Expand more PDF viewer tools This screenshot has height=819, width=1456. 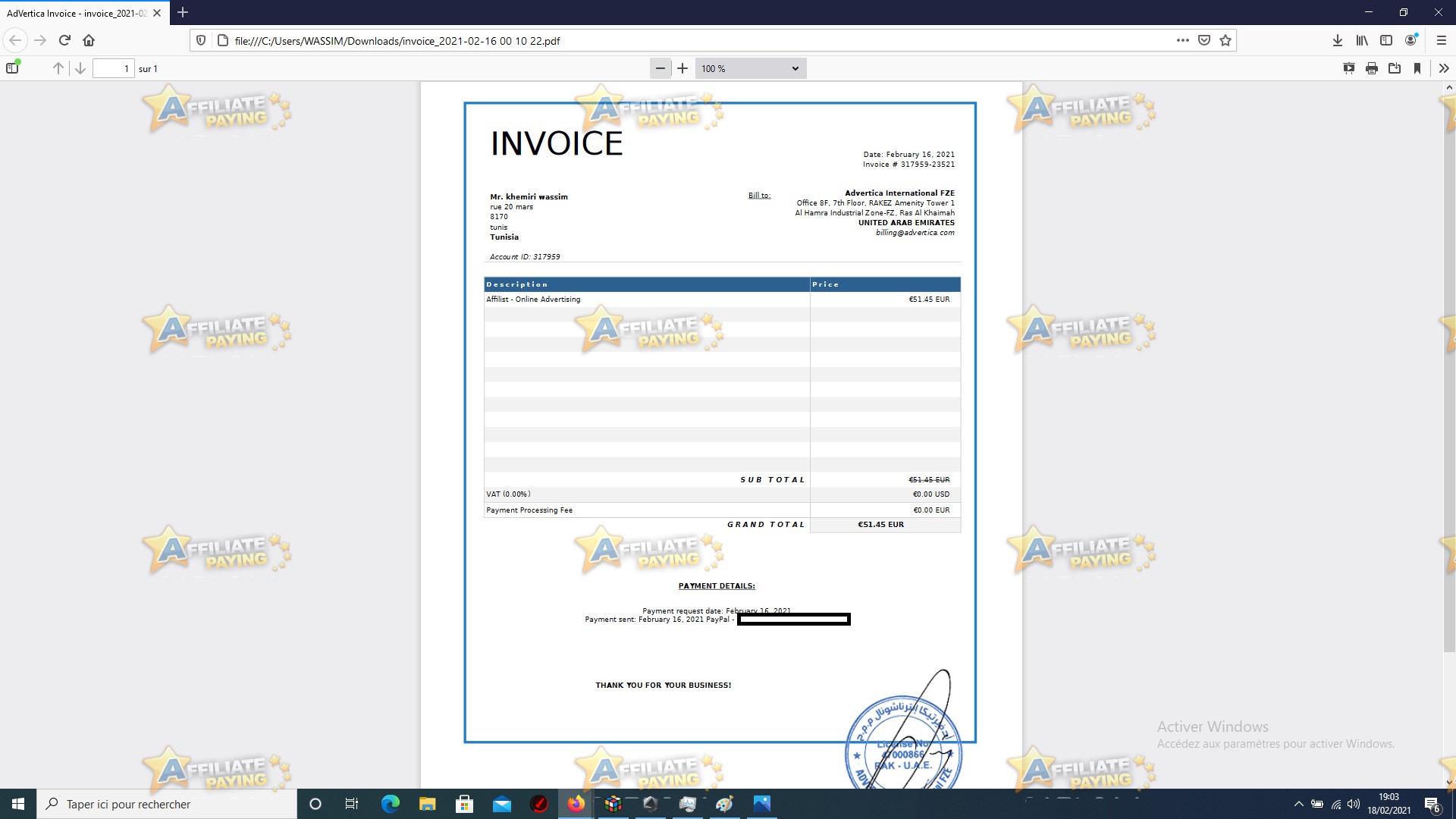[x=1444, y=68]
